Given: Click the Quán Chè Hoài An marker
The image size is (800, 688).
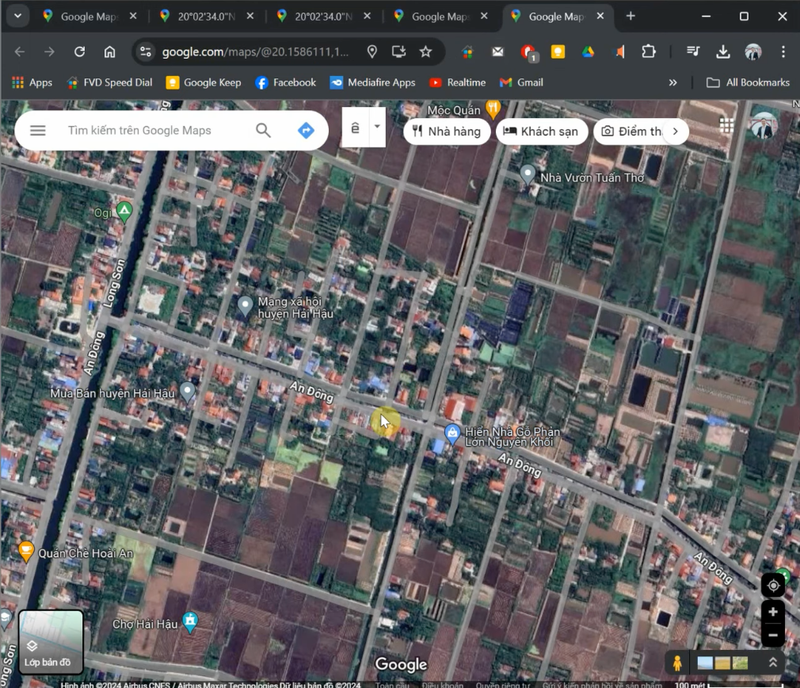Looking at the screenshot, I should [x=26, y=551].
